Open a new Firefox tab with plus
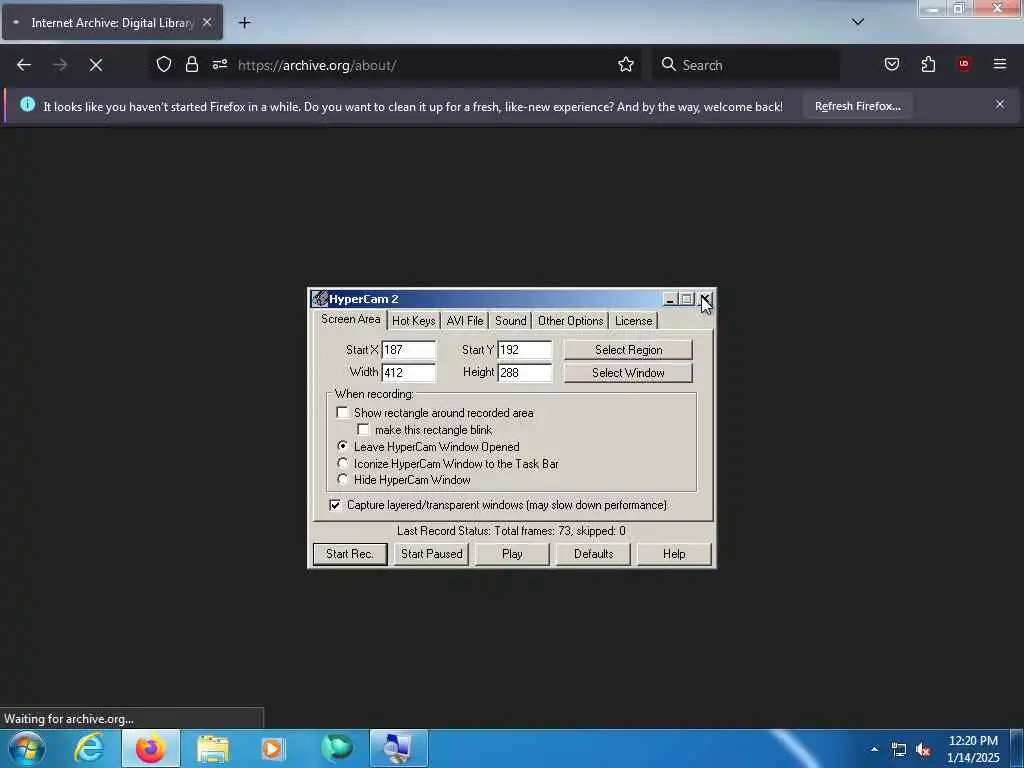Image resolution: width=1024 pixels, height=768 pixels. (244, 23)
